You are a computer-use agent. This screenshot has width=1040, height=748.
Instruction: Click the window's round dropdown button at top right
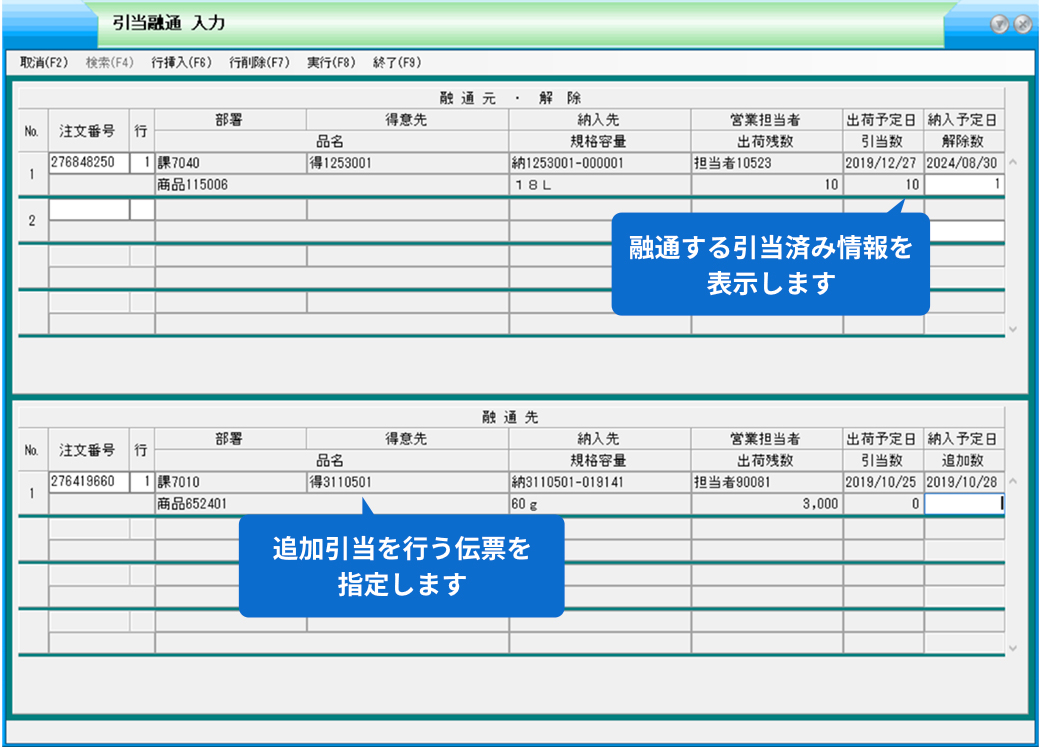[999, 25]
